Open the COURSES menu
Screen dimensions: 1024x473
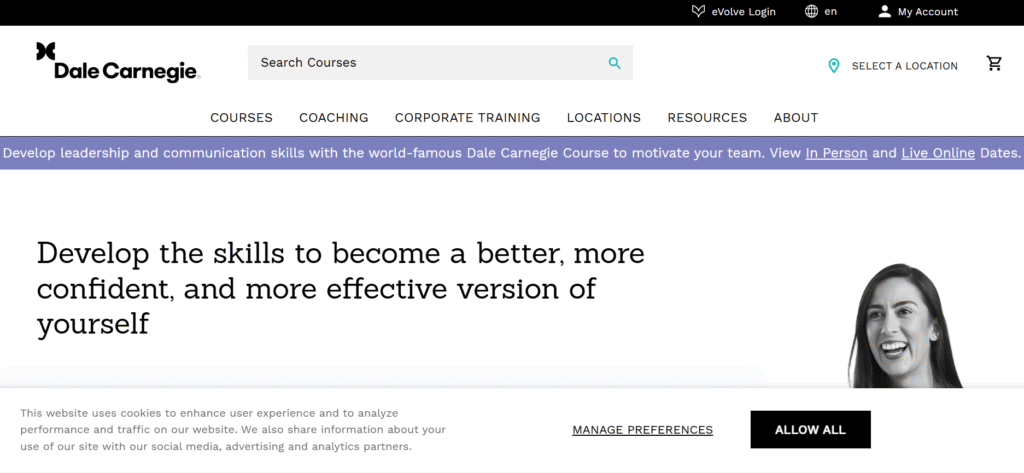(242, 118)
